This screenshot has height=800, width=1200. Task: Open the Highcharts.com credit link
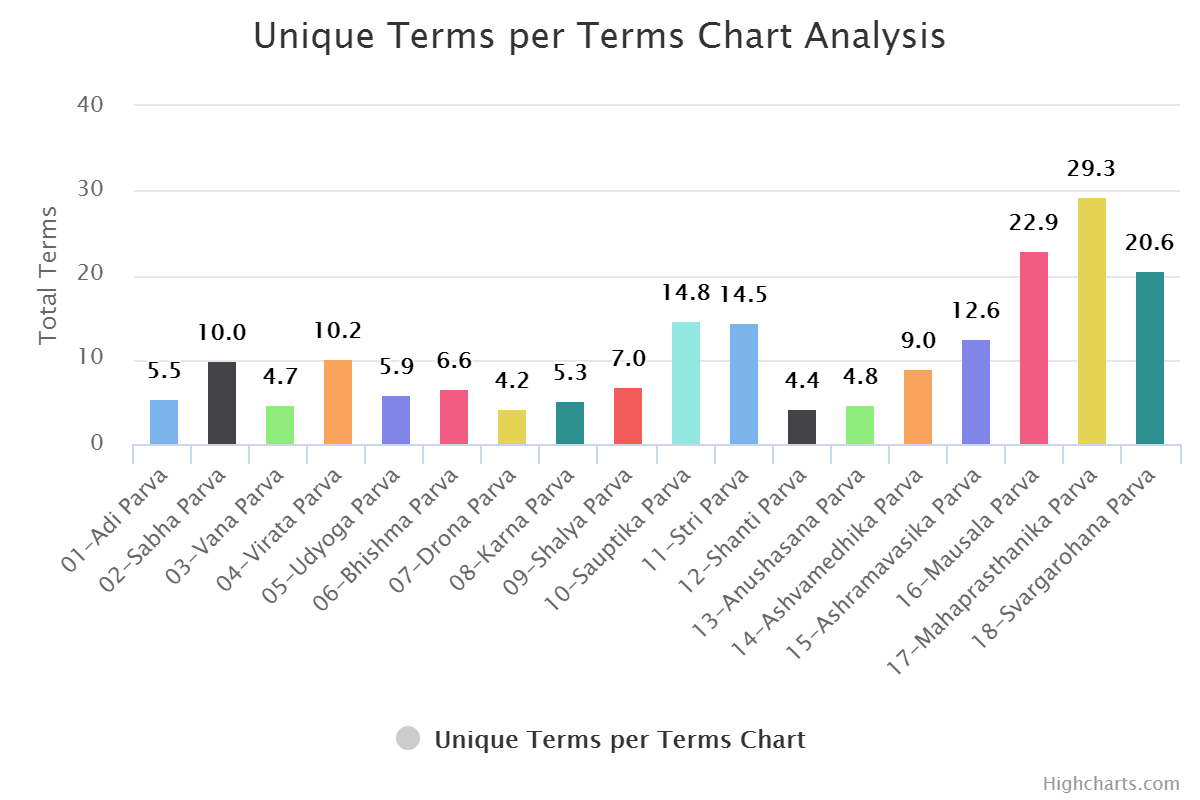point(1111,783)
